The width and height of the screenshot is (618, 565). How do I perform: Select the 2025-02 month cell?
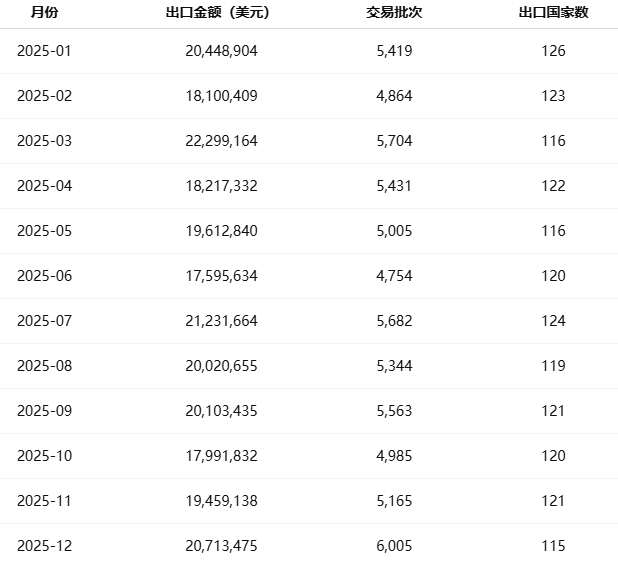click(x=45, y=96)
